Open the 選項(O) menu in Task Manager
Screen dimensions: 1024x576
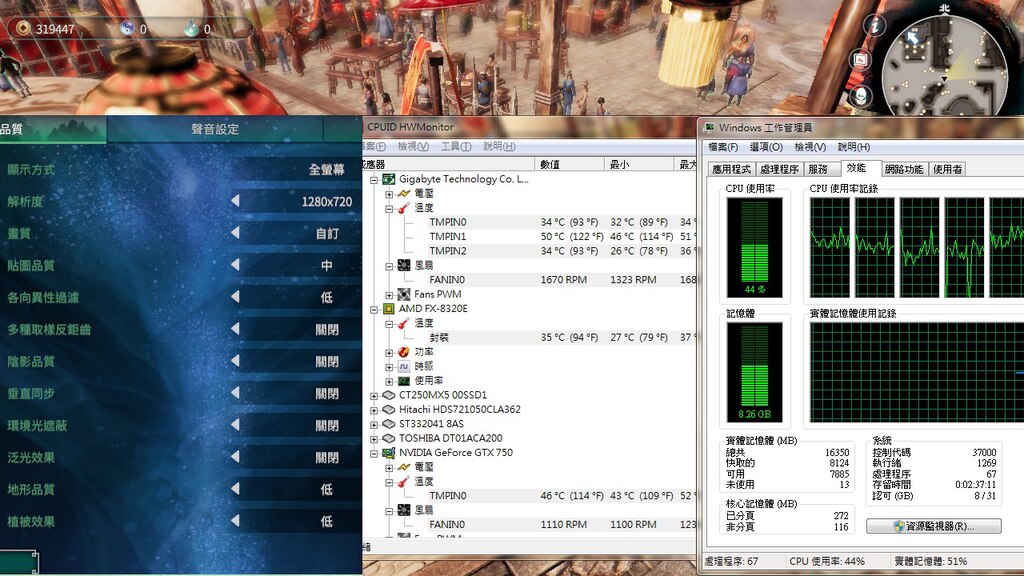[x=766, y=147]
